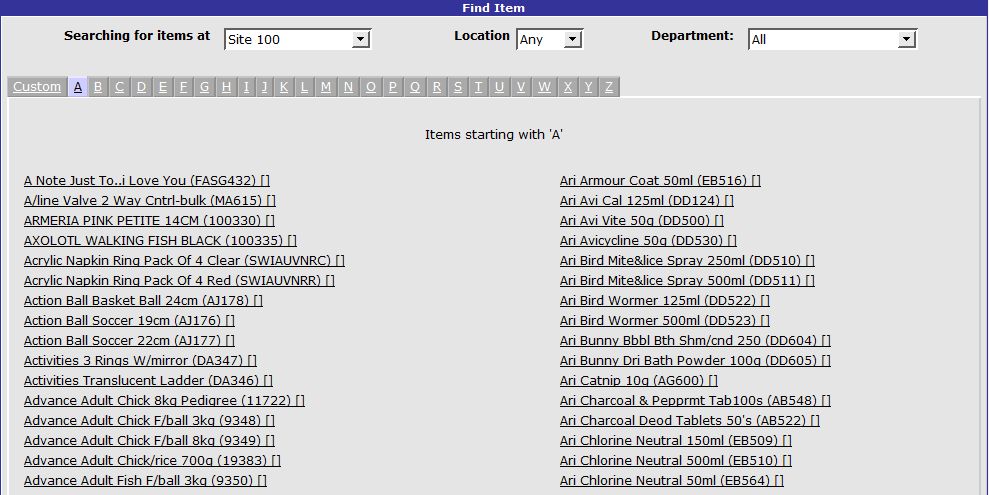Open the Department dropdown set to All
Image resolution: width=989 pixels, height=495 pixels.
(833, 39)
